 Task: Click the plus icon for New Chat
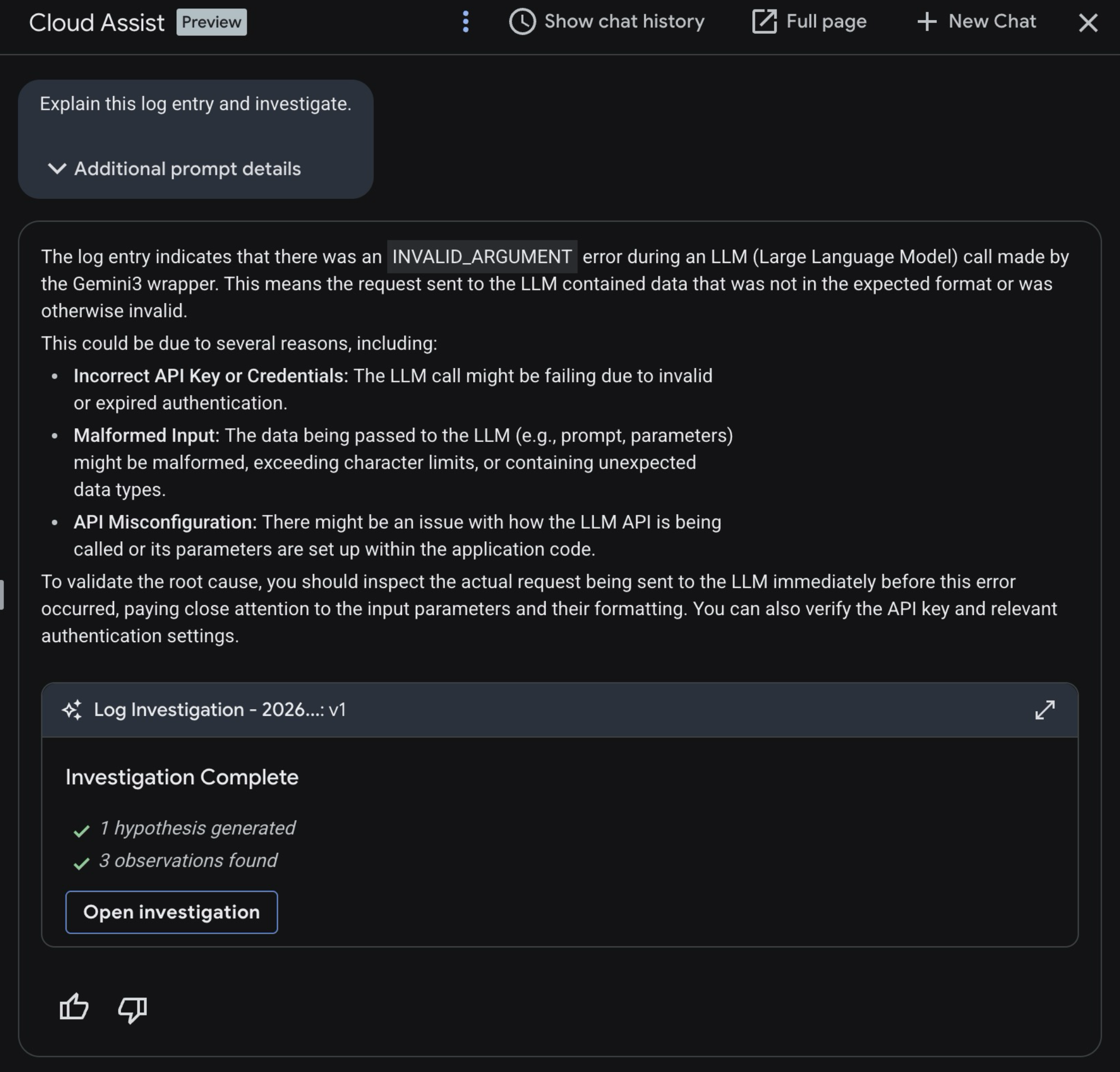pyautogui.click(x=926, y=22)
